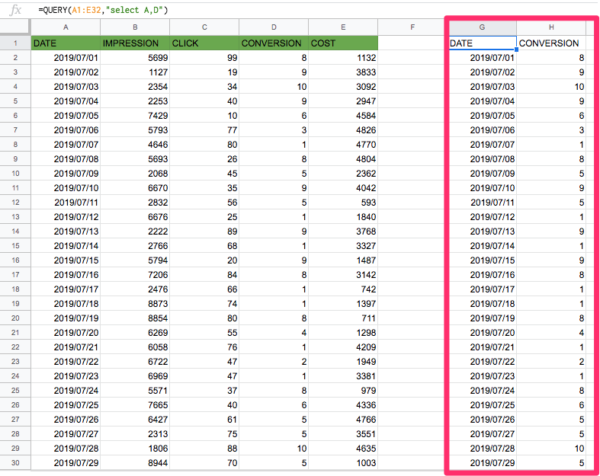Image resolution: width=600 pixels, height=476 pixels.
Task: Click the select-all corner box
Action: (15, 27)
